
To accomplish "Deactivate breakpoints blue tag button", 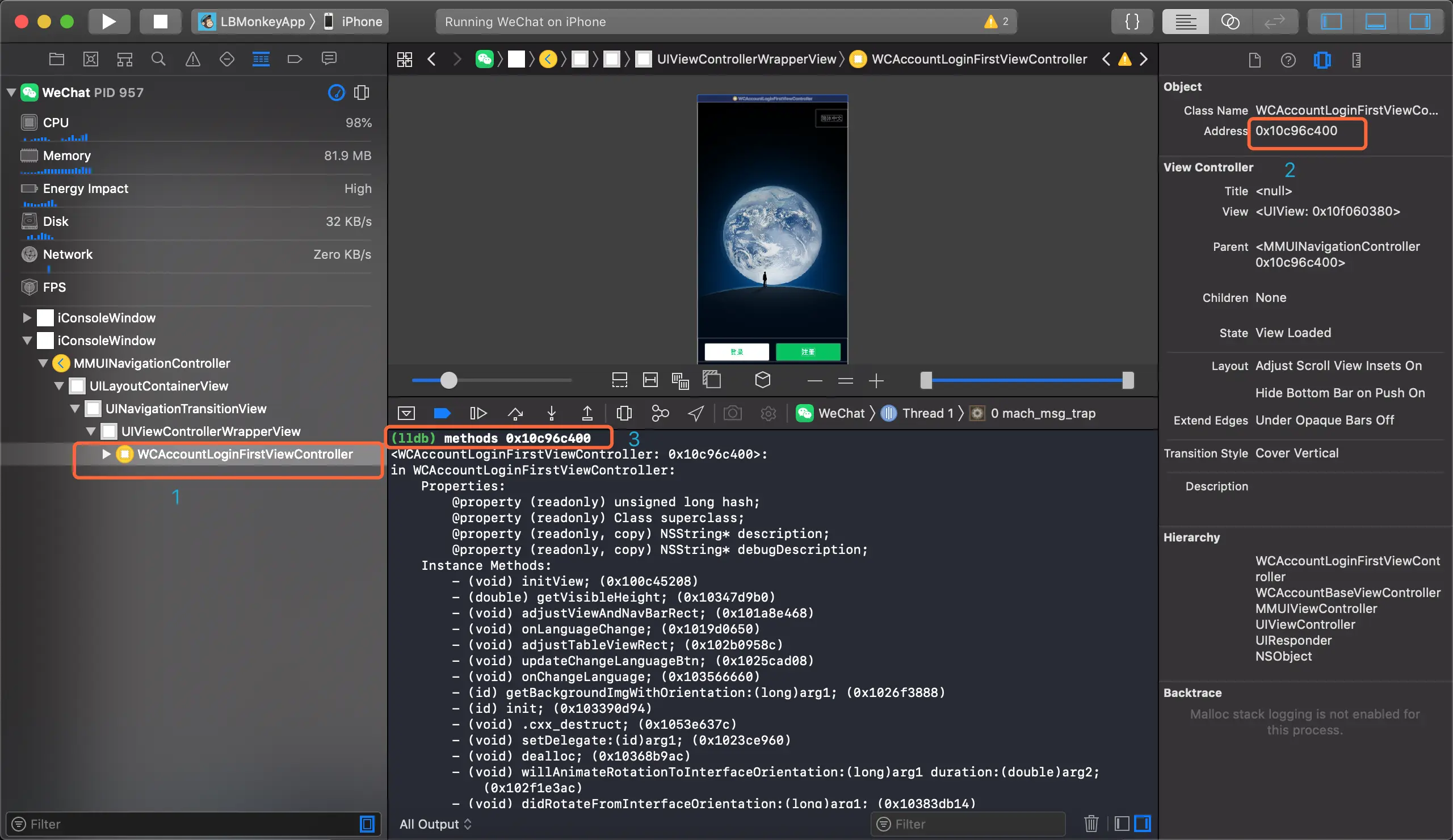I will 442,413.
